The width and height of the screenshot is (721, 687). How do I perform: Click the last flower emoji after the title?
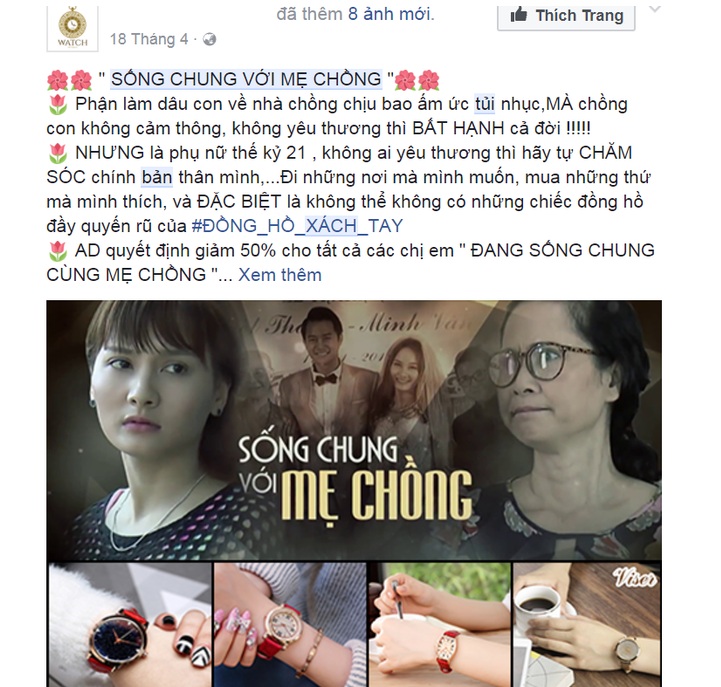(x=429, y=80)
